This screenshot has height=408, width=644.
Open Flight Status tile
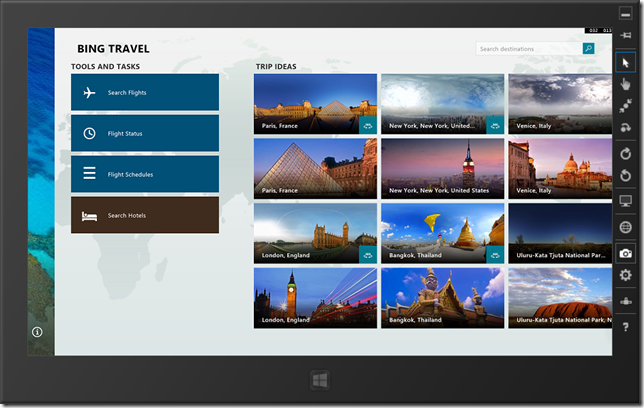(145, 134)
